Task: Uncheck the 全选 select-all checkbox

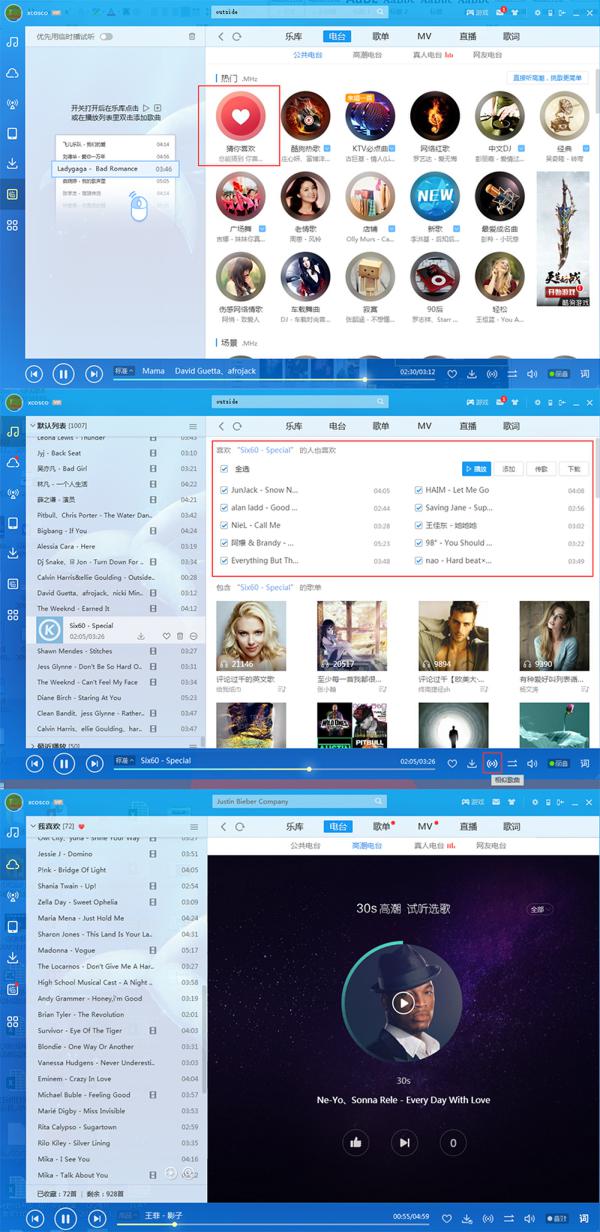Action: point(225,469)
